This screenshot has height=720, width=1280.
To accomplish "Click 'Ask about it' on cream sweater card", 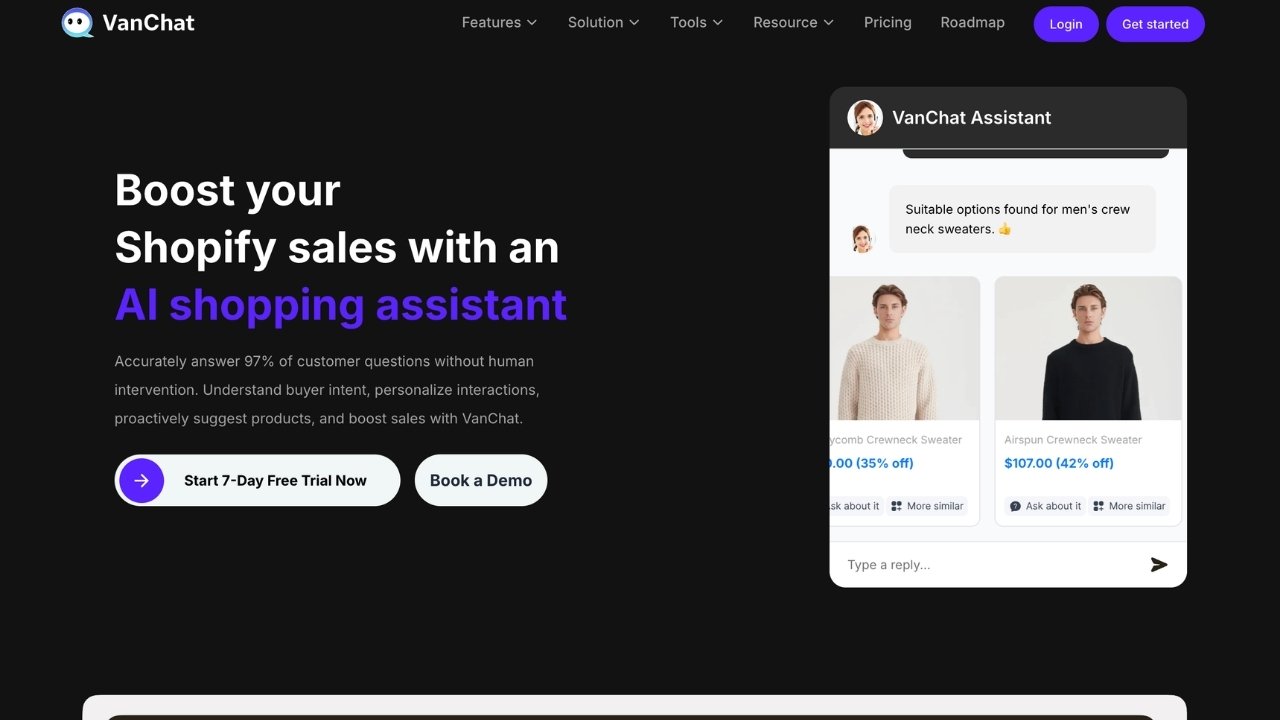I will click(856, 506).
